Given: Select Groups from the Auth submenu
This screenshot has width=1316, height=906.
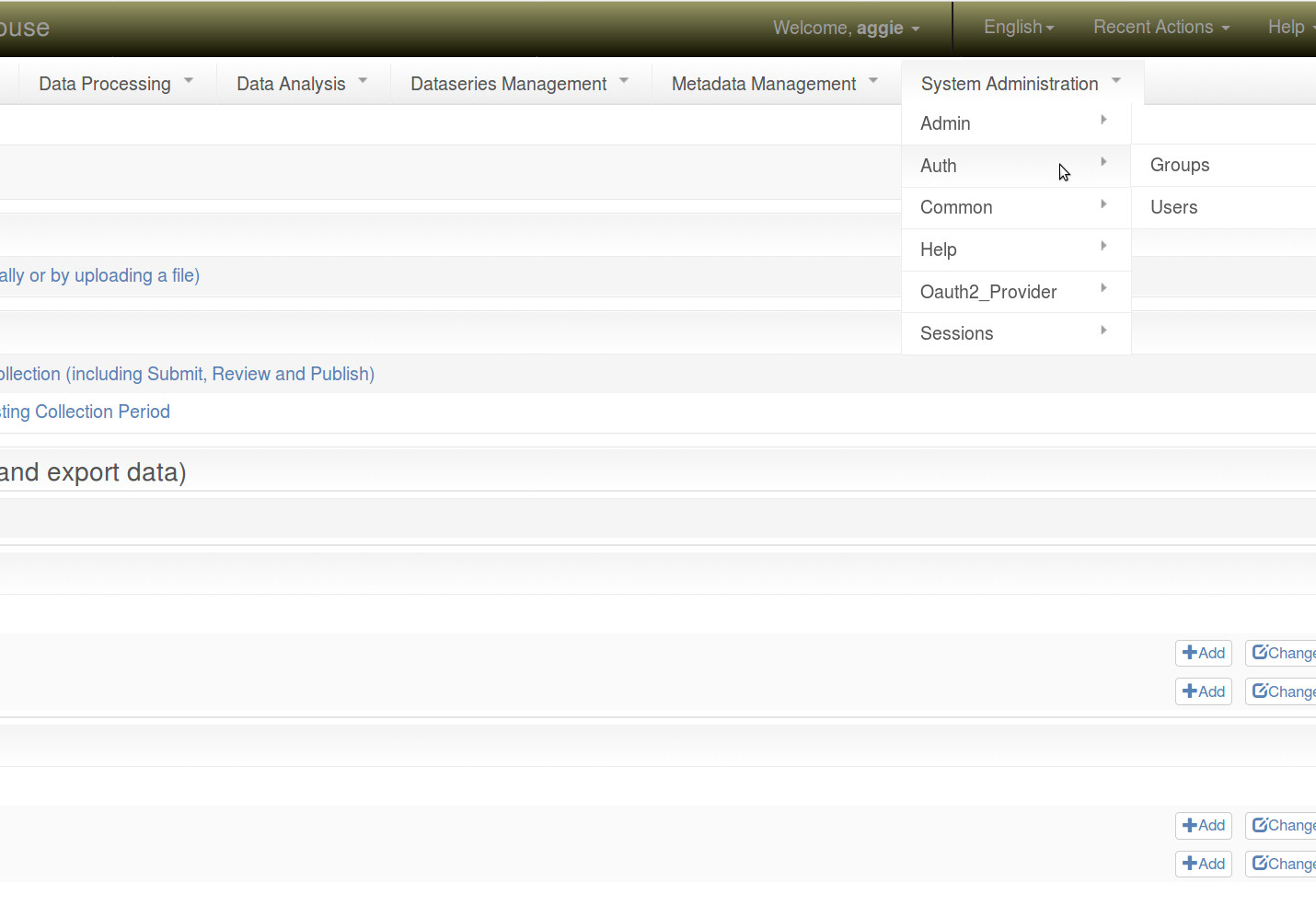Looking at the screenshot, I should click(x=1180, y=165).
